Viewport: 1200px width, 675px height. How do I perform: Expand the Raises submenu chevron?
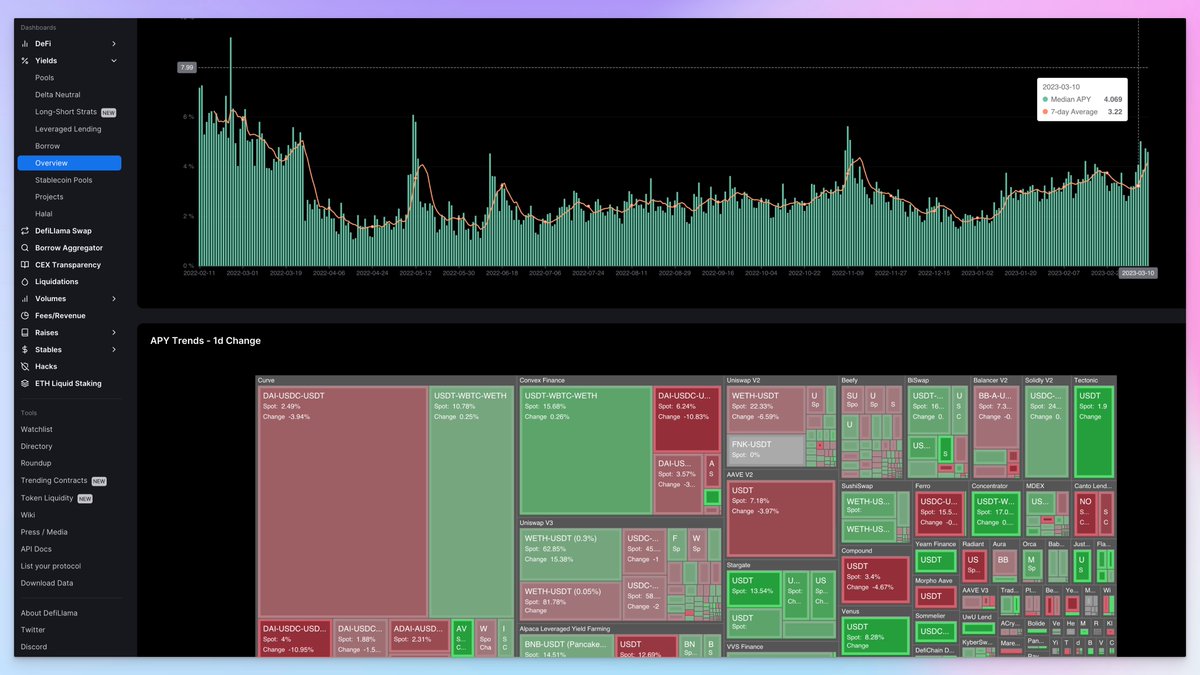point(114,333)
